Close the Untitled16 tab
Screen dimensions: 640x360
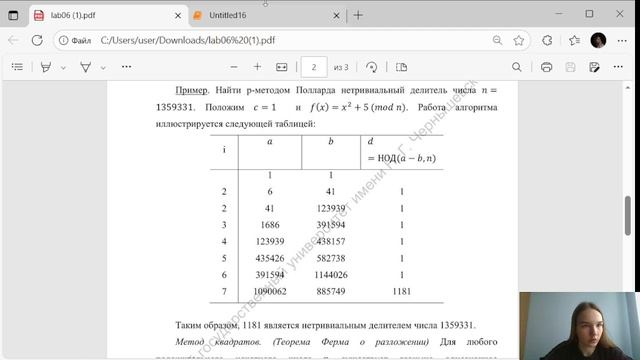tap(336, 16)
